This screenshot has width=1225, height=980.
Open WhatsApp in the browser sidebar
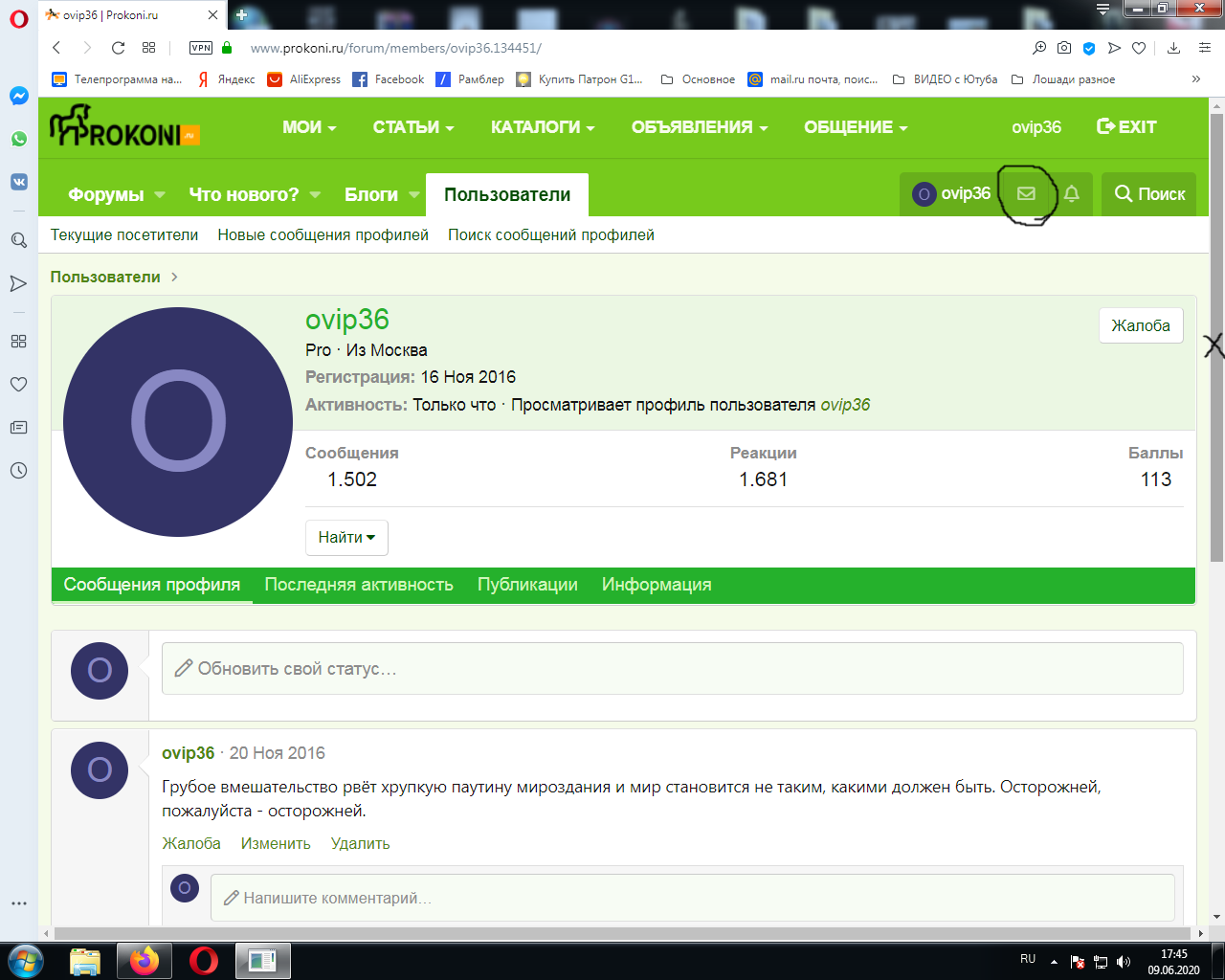point(18,139)
